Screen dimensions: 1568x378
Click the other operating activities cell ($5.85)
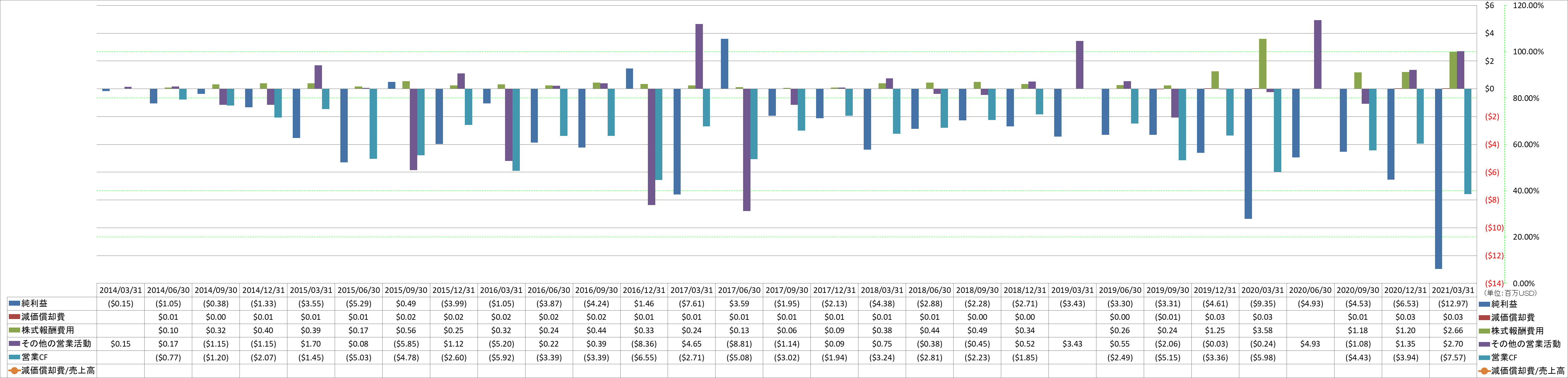coord(406,344)
